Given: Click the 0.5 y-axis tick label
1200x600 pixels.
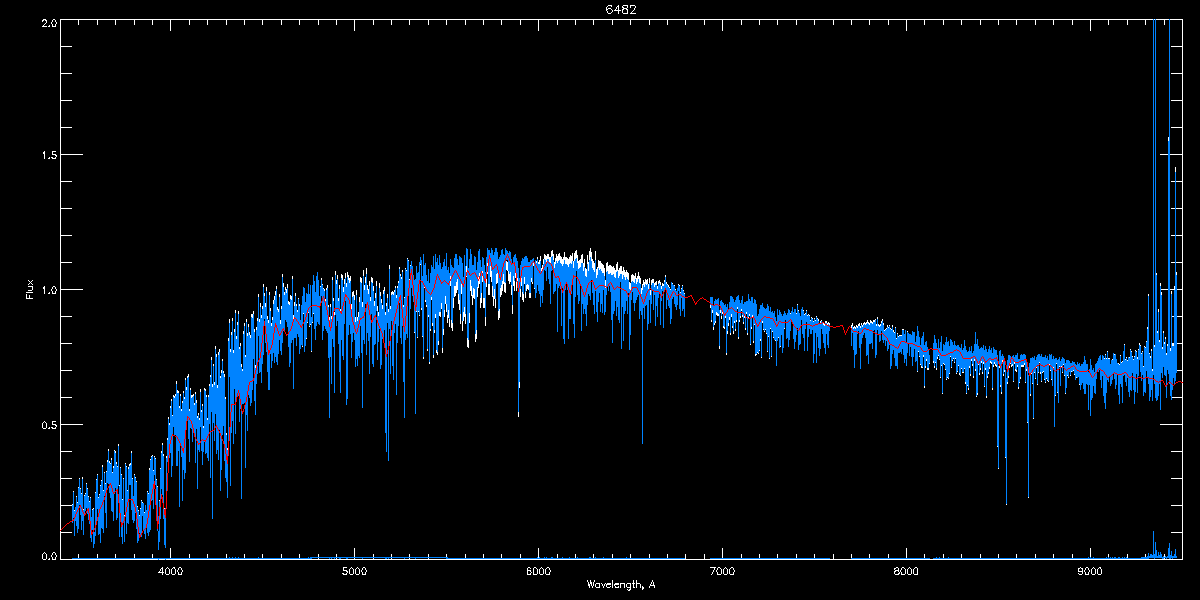Looking at the screenshot, I should coord(46,424).
